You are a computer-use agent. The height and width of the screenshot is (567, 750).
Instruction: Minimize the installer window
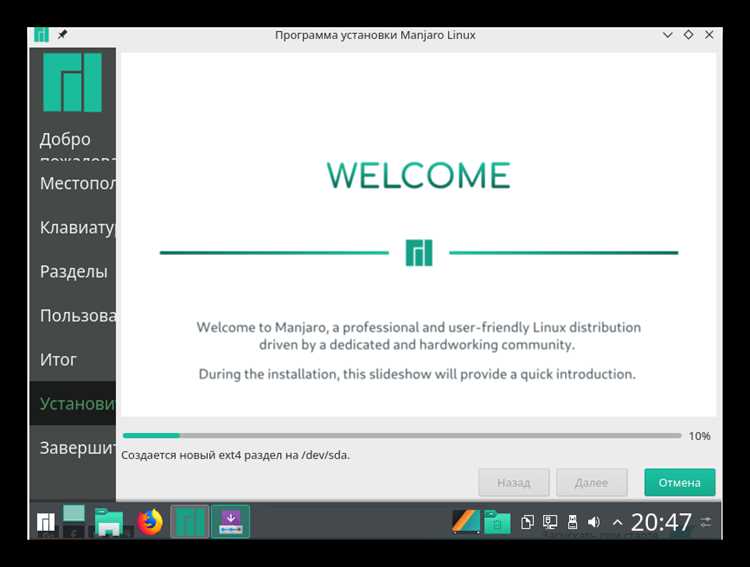(x=668, y=35)
